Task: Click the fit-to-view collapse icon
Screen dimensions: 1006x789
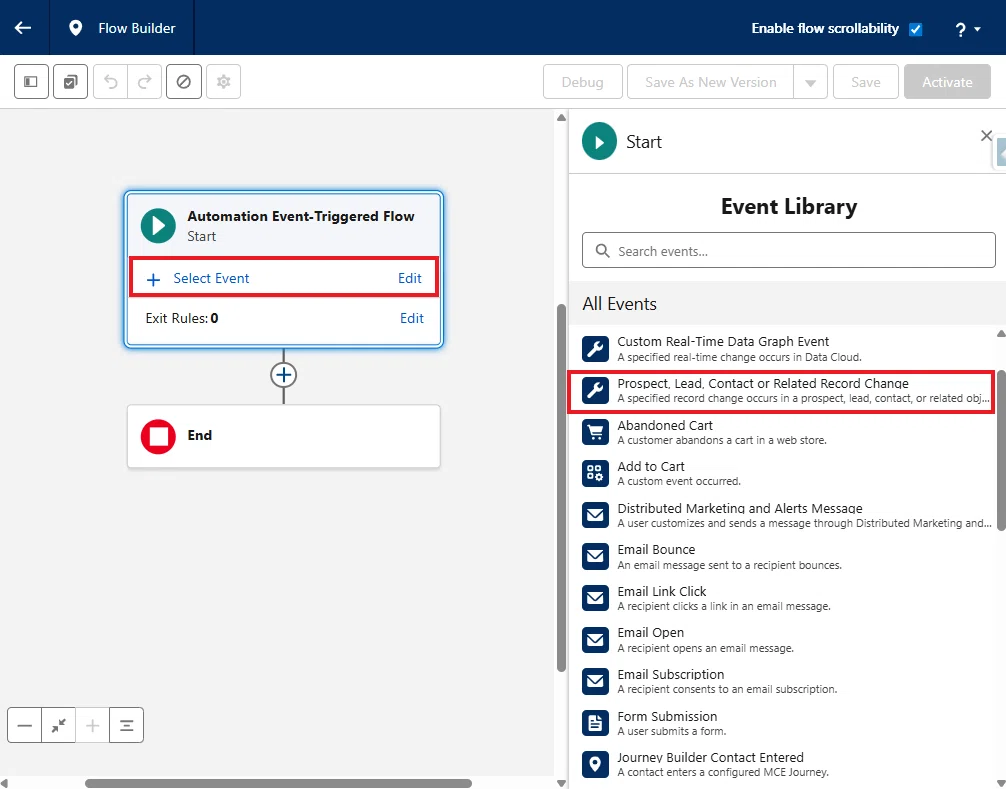Action: point(58,725)
